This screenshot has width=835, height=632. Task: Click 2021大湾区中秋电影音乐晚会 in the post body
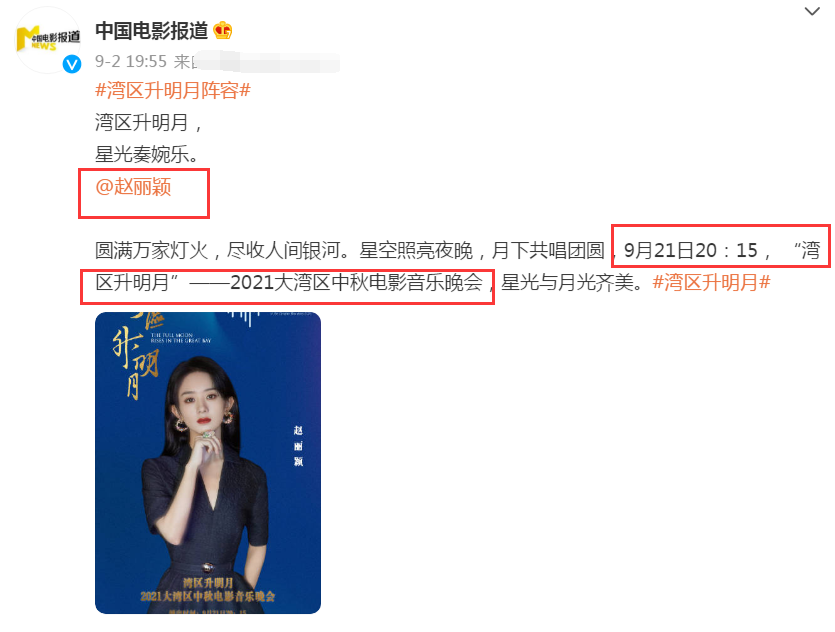pyautogui.click(x=356, y=282)
